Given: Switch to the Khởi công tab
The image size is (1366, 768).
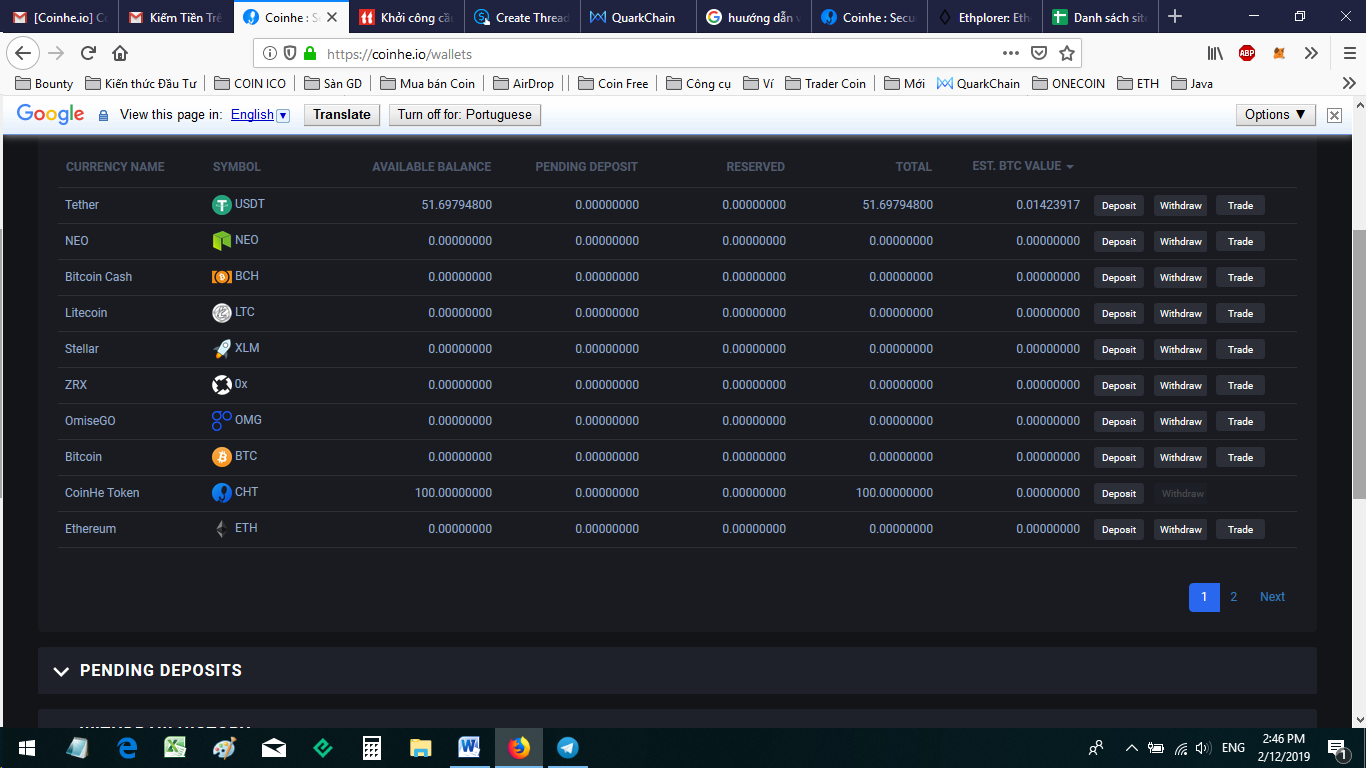Looking at the screenshot, I should point(406,17).
